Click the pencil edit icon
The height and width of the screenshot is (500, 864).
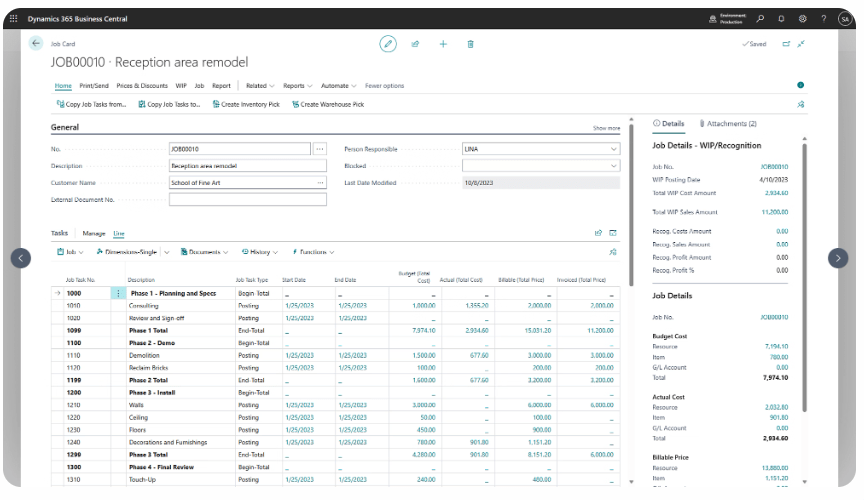click(x=388, y=44)
